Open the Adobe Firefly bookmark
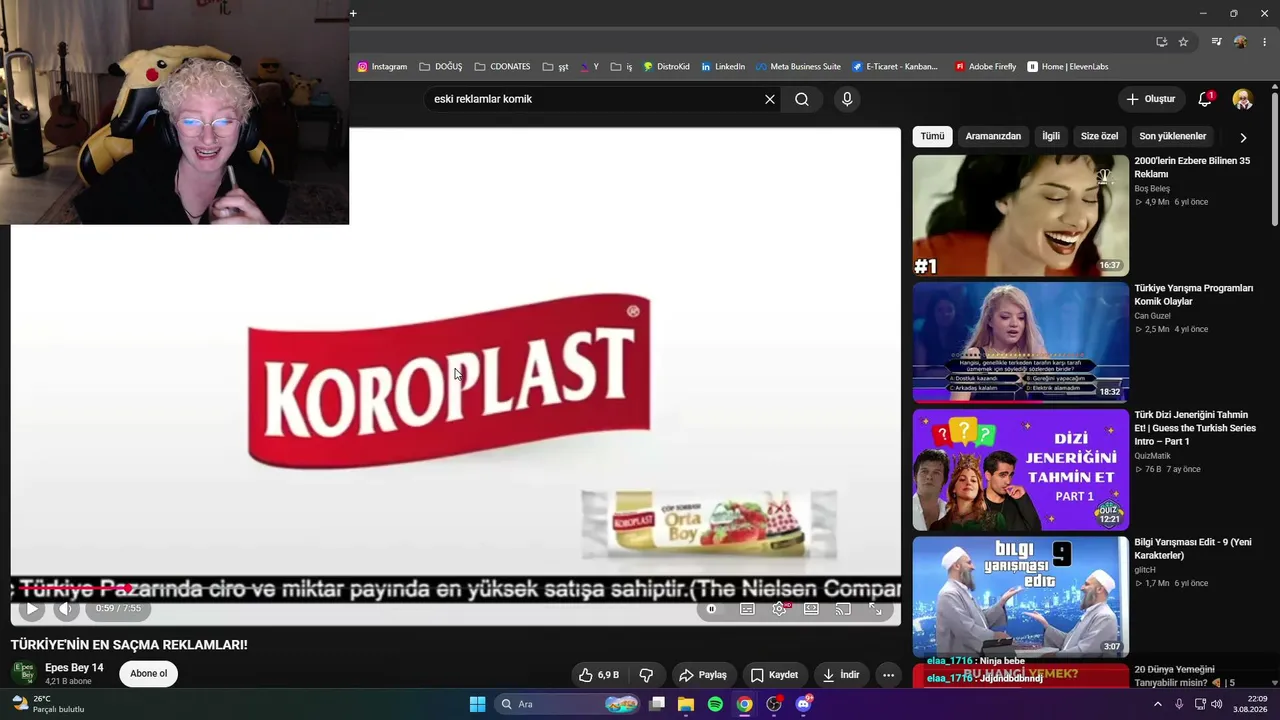1280x720 pixels. (x=985, y=67)
